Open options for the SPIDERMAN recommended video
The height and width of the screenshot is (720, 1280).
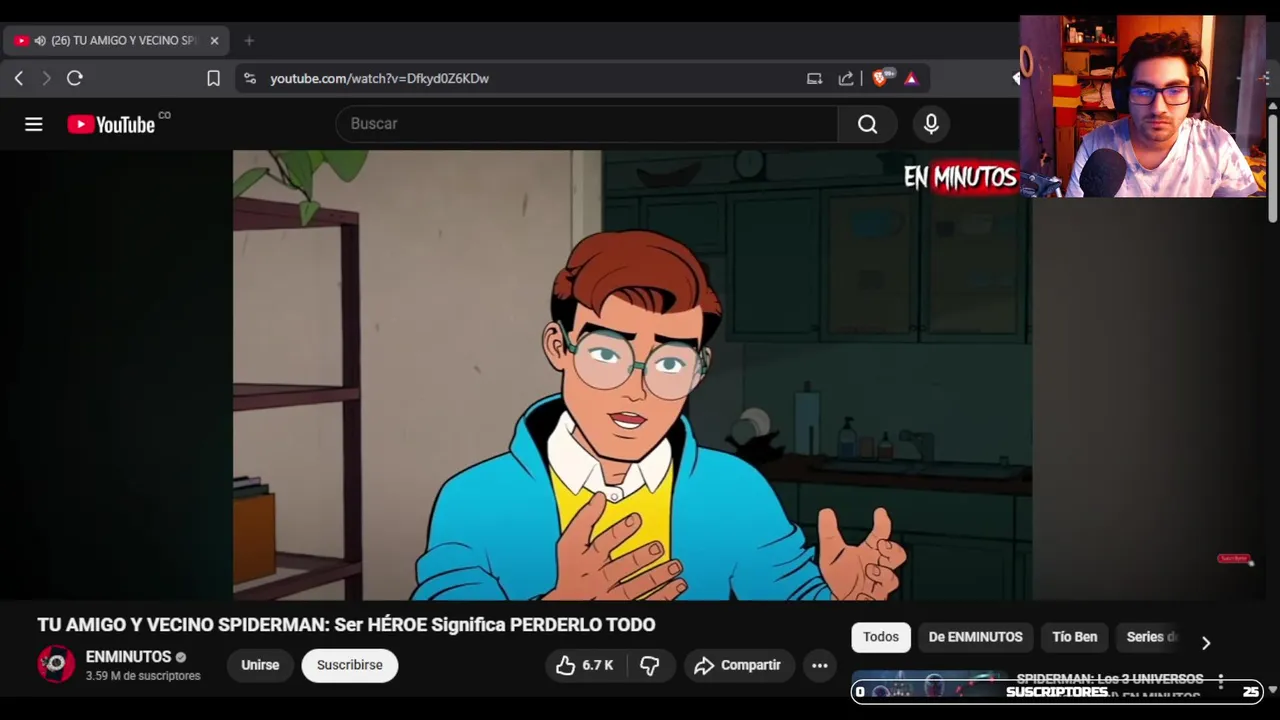point(1221,682)
